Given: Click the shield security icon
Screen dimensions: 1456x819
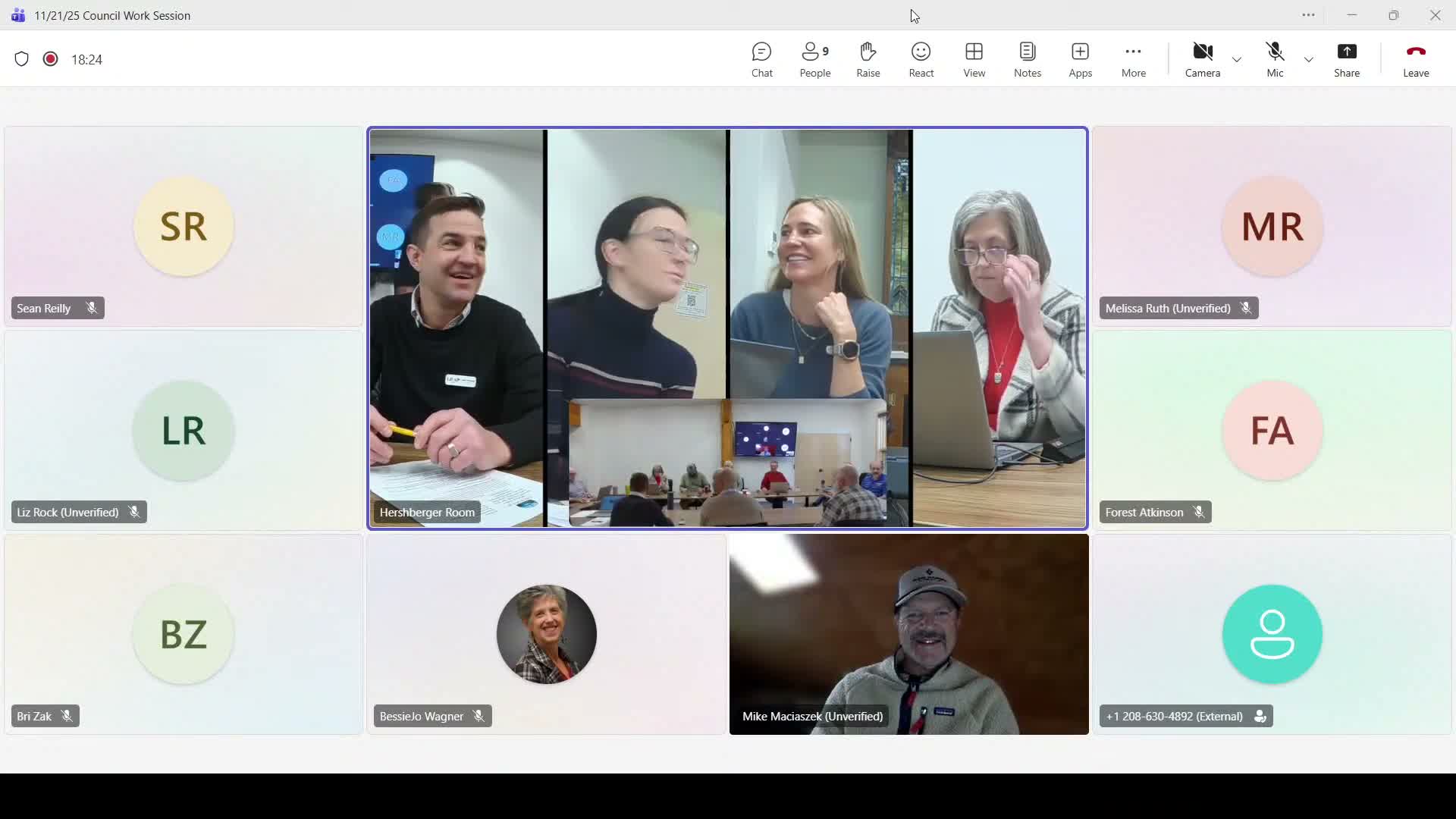Looking at the screenshot, I should click(21, 59).
